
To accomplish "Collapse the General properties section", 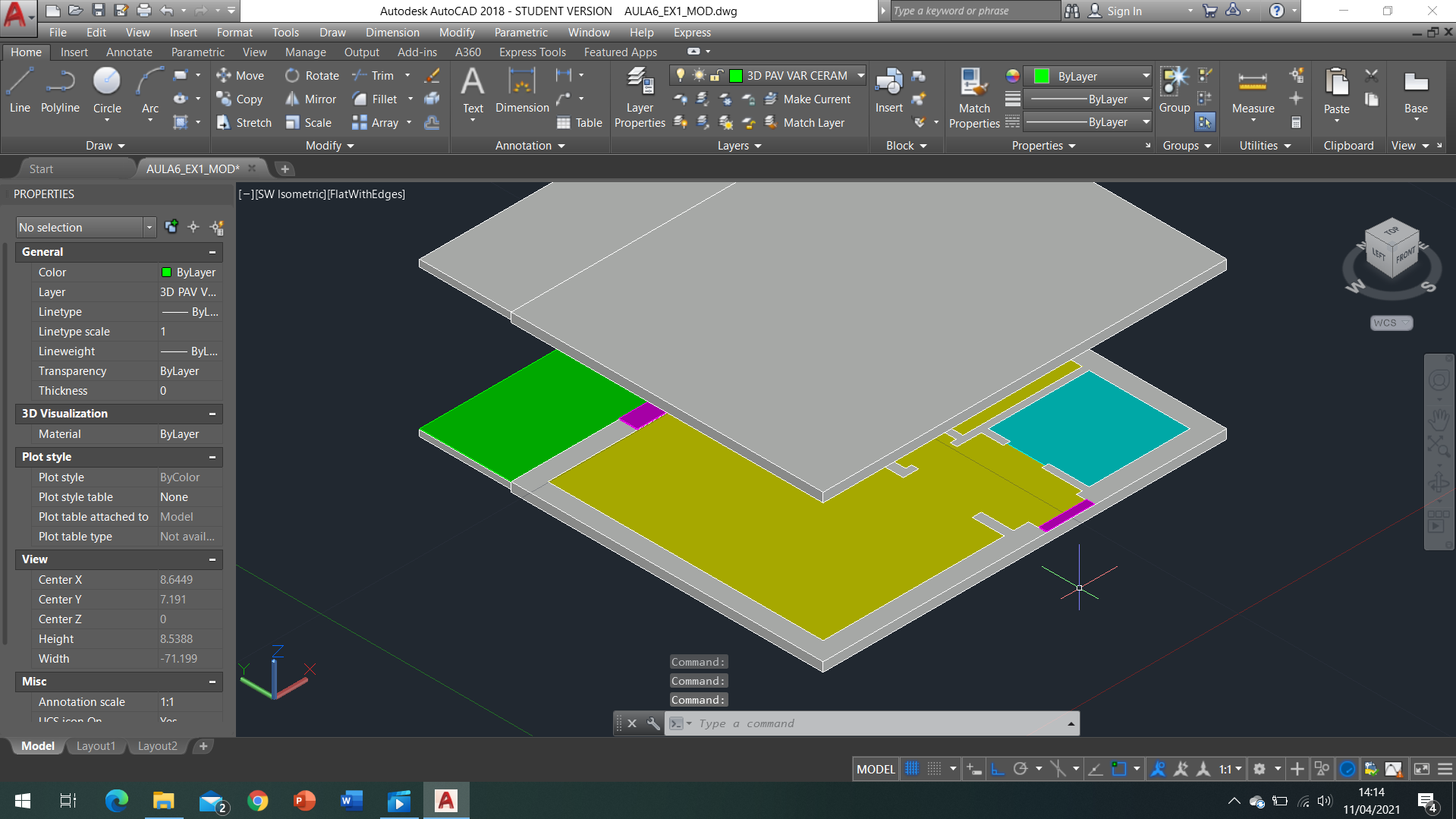I will coord(212,252).
